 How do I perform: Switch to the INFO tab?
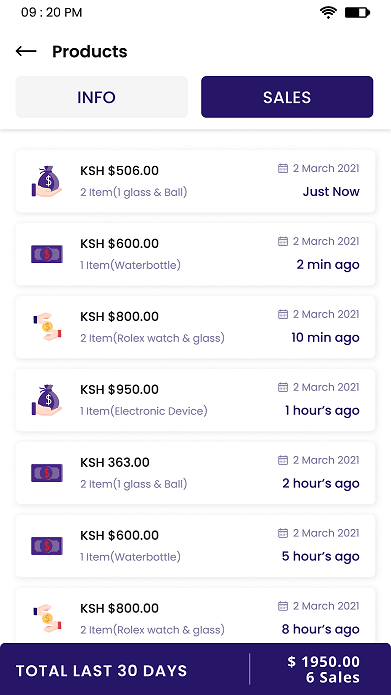point(102,97)
